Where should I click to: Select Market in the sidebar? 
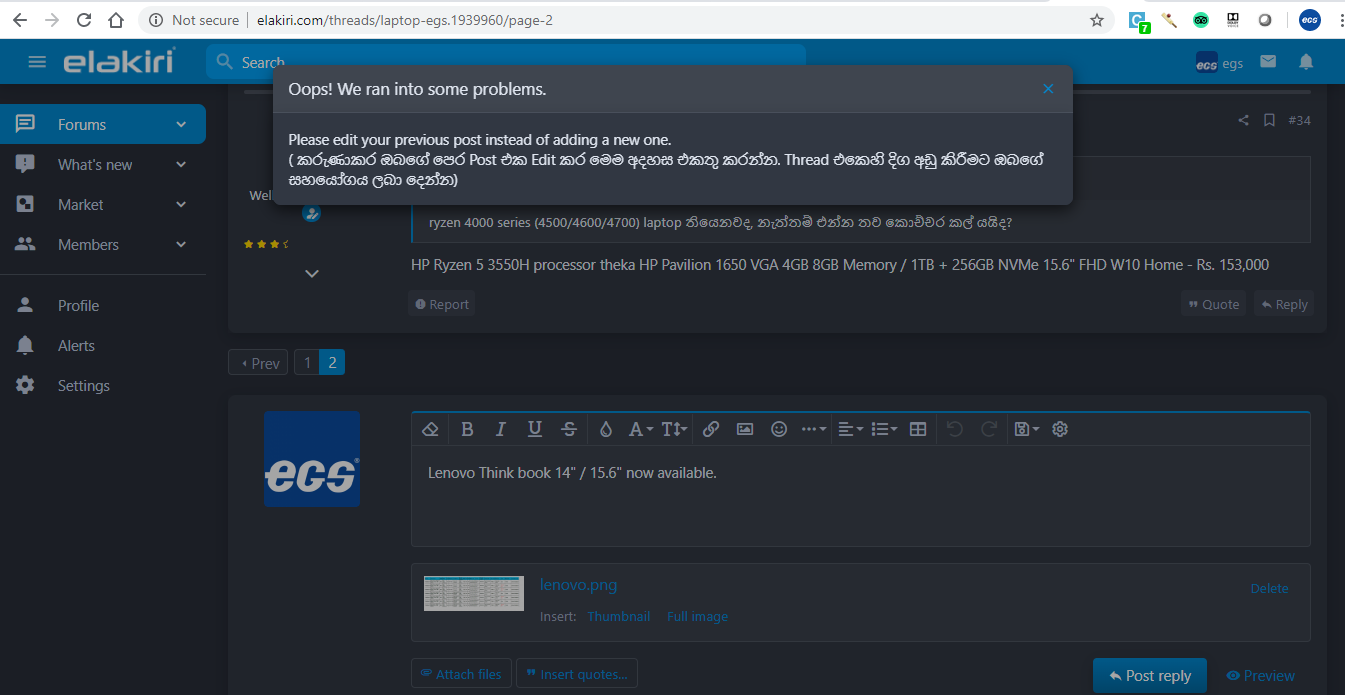click(x=80, y=205)
